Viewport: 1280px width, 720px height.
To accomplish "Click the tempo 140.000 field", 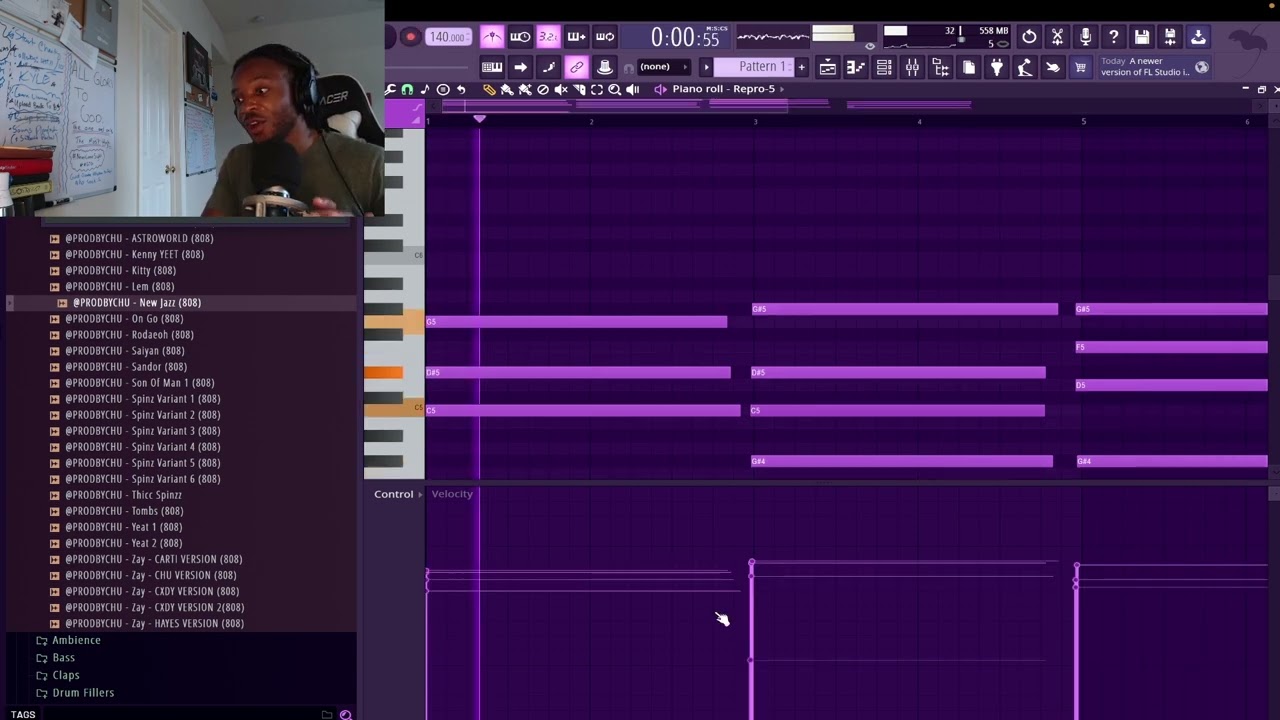I will pyautogui.click(x=447, y=37).
